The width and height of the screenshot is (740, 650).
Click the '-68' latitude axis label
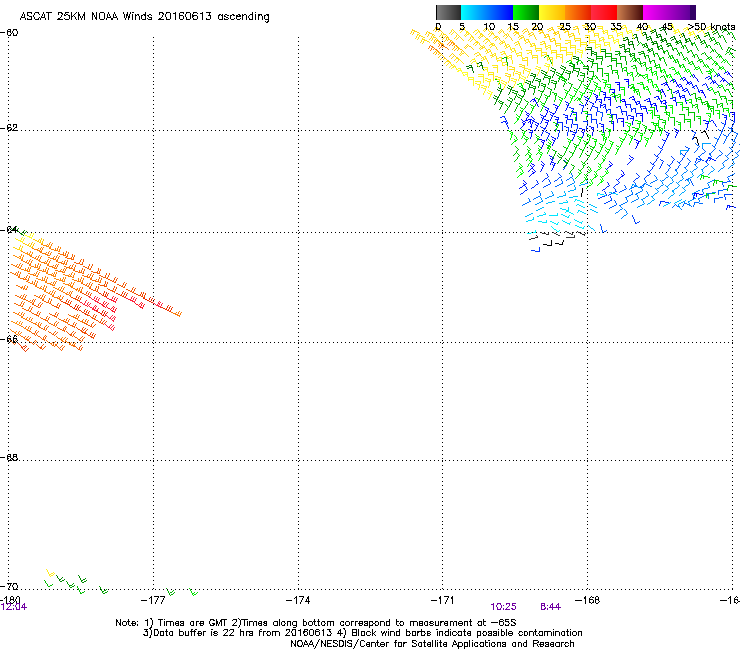pos(9,458)
